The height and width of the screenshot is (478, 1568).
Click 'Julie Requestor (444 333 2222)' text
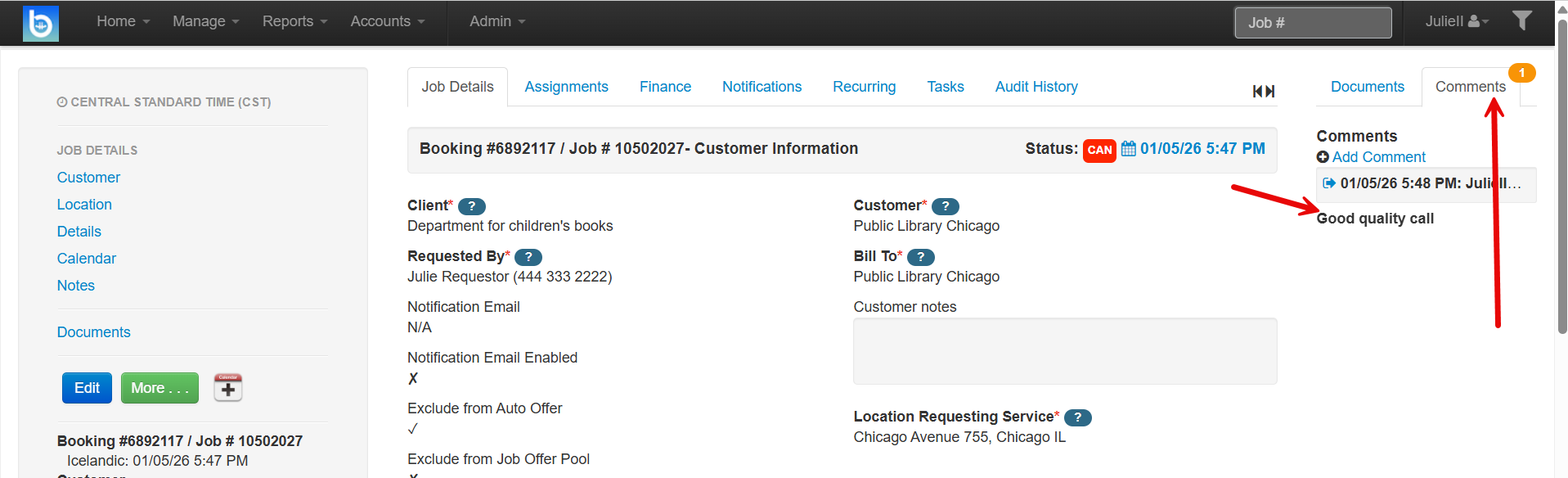point(510,277)
